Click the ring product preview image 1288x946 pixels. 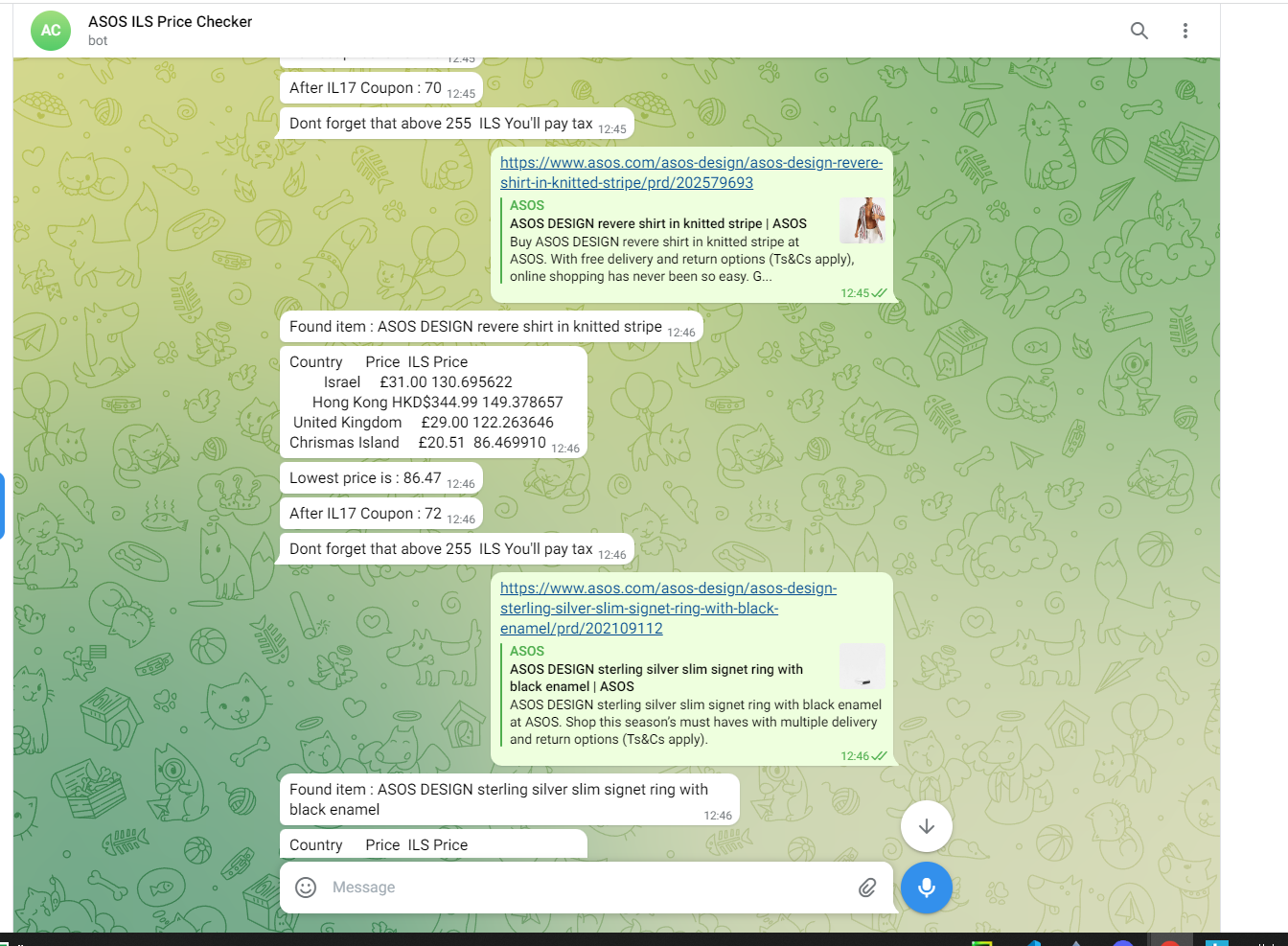point(862,666)
